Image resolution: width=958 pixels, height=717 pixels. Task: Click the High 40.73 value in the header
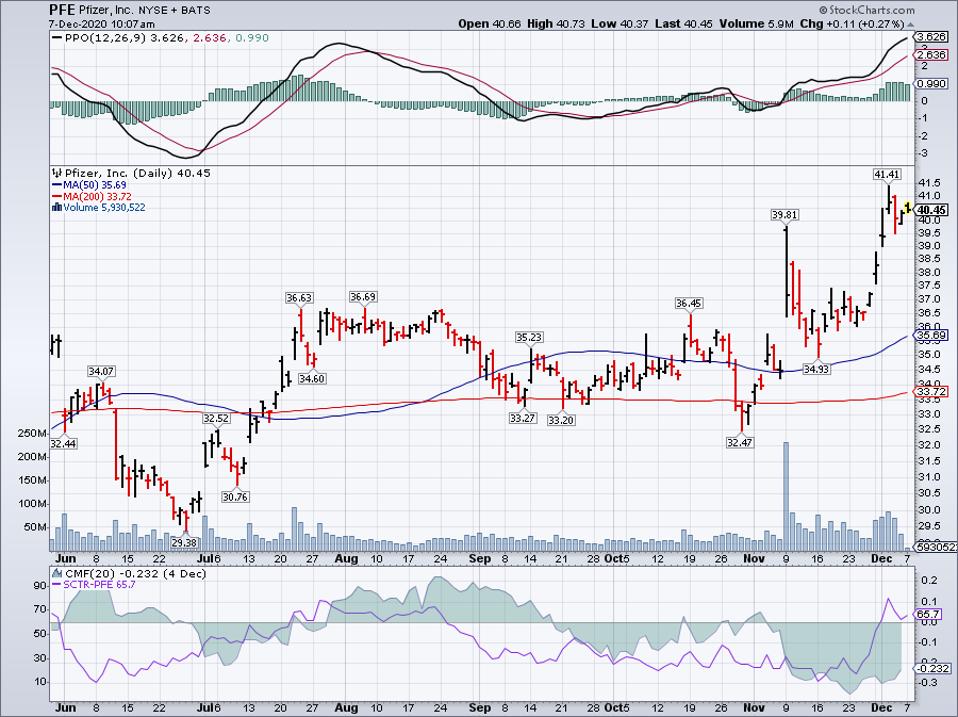click(555, 24)
